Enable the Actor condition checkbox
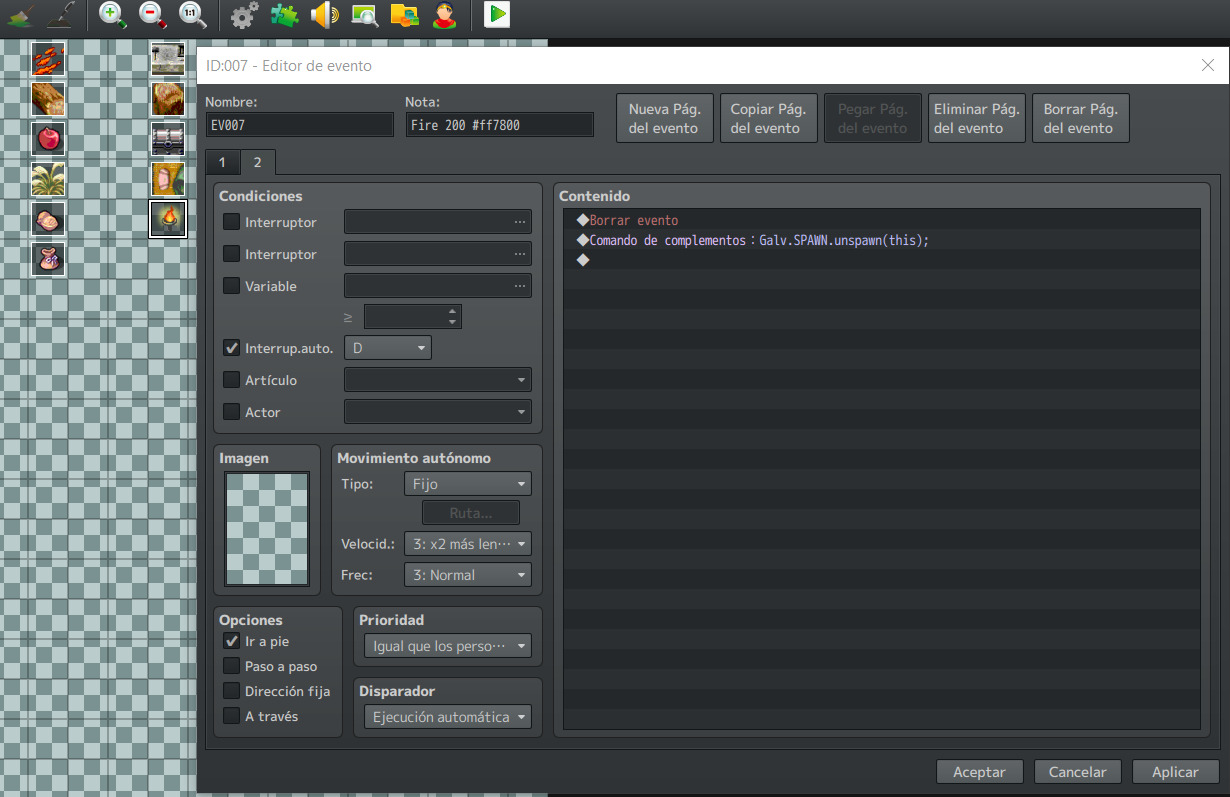Viewport: 1230px width, 797px height. point(231,412)
